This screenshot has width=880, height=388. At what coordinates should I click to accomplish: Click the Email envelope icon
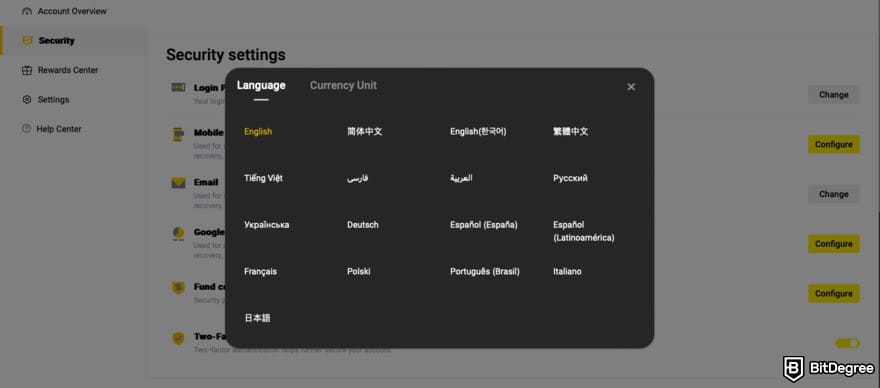178,183
